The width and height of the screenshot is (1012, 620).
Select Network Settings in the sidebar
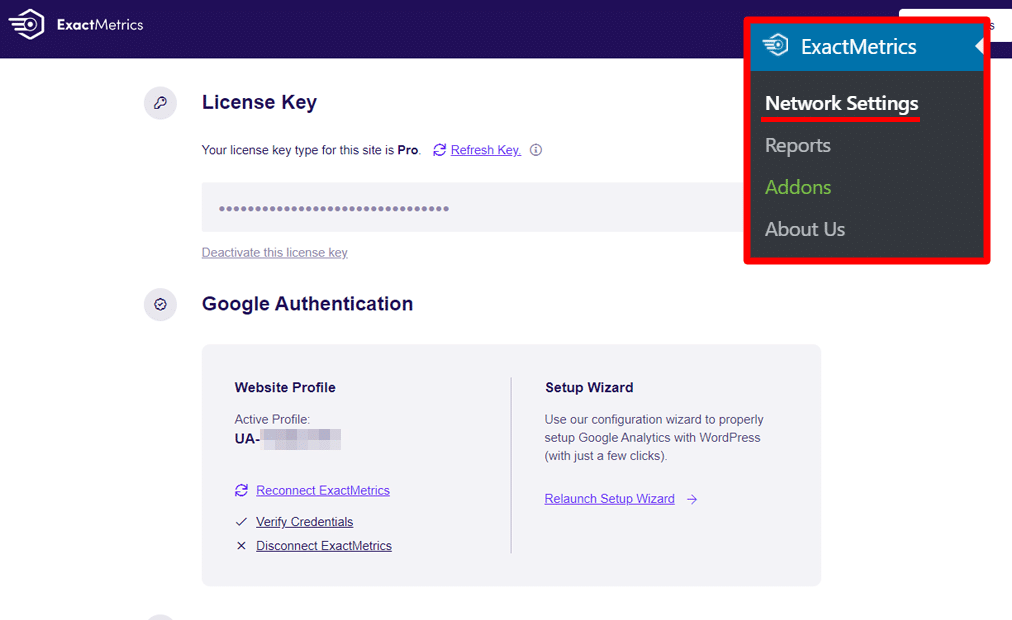842,103
